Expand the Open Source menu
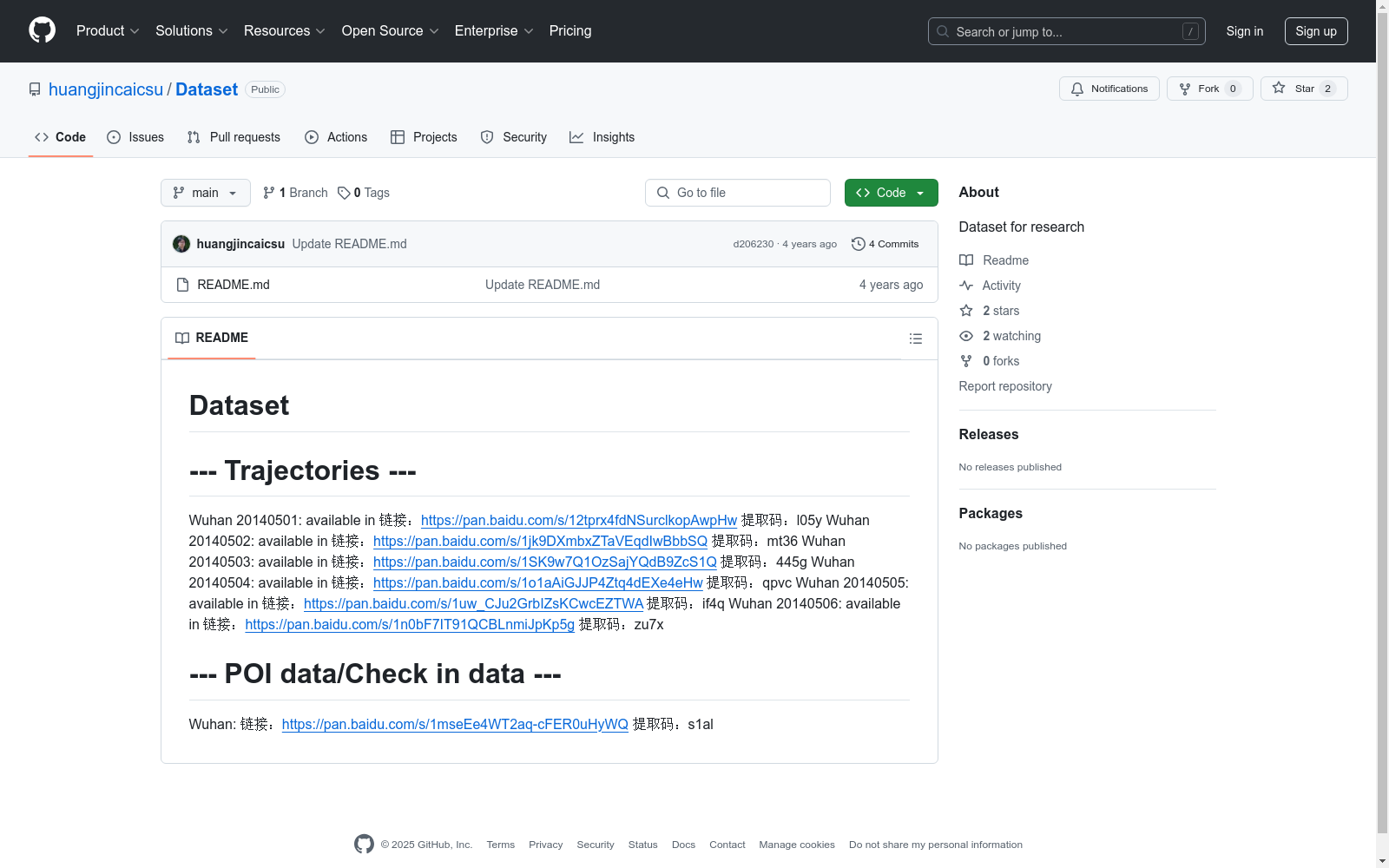The width and height of the screenshot is (1389, 868). 391,31
